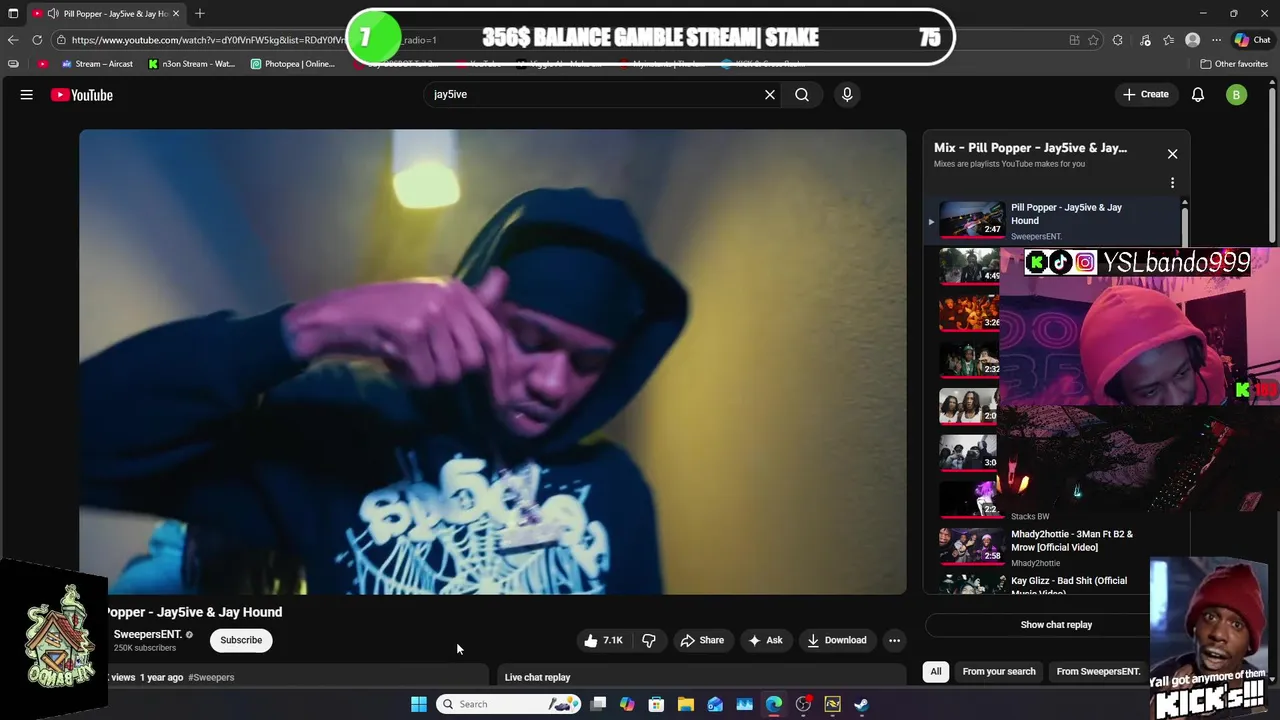Open the account avatar menu
This screenshot has height=720, width=1280.
(x=1236, y=95)
